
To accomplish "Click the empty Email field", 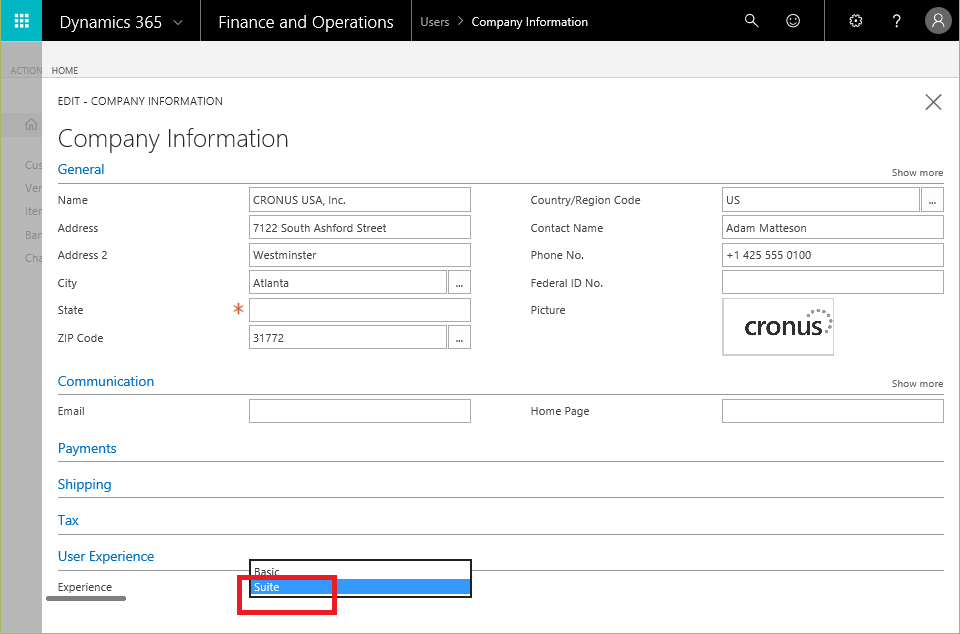I will click(x=360, y=411).
